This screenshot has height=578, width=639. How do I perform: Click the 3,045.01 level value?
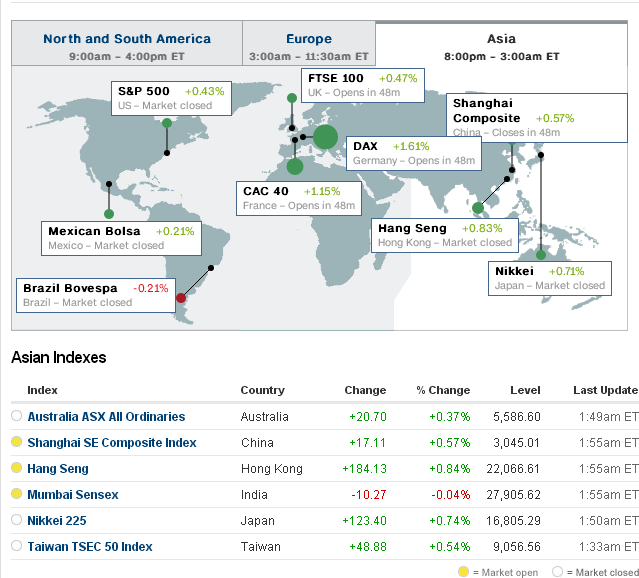[x=516, y=443]
